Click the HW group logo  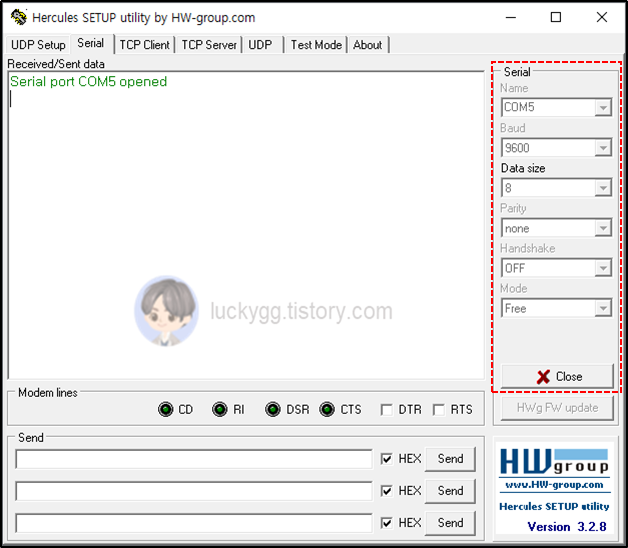554,461
